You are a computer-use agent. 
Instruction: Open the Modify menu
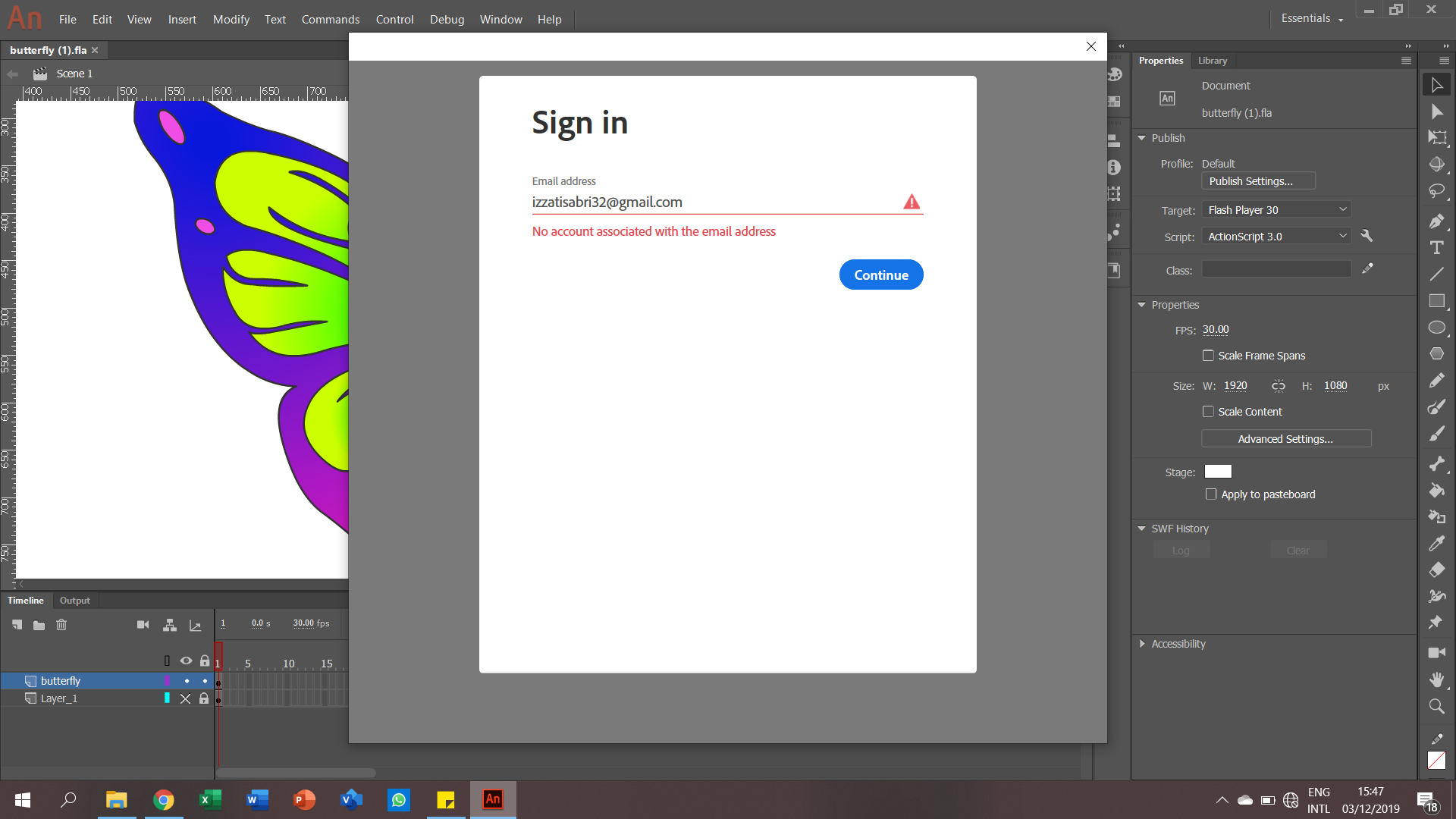pyautogui.click(x=231, y=19)
